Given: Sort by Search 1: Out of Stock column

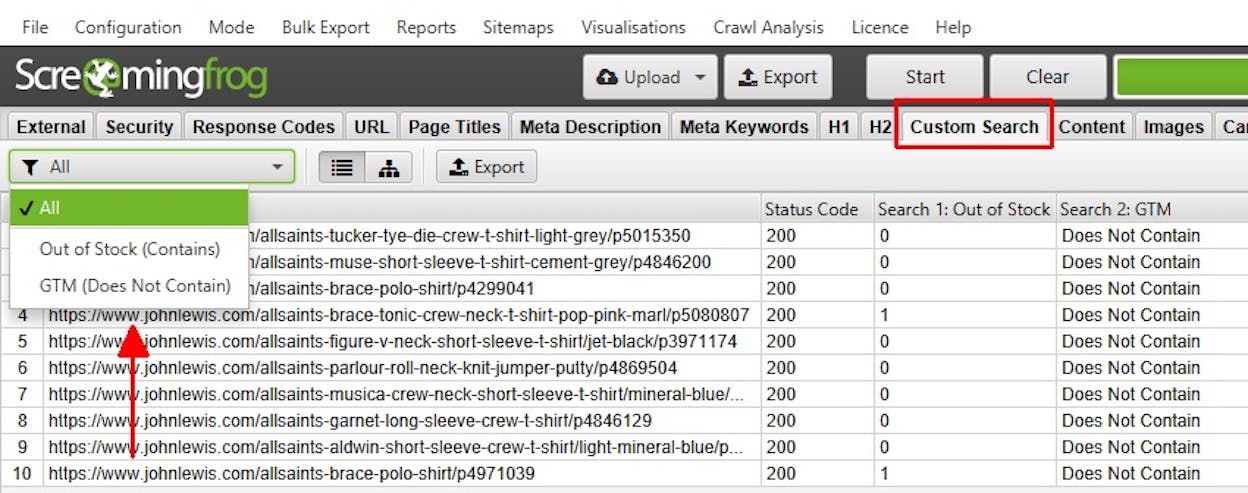Looking at the screenshot, I should 964,209.
